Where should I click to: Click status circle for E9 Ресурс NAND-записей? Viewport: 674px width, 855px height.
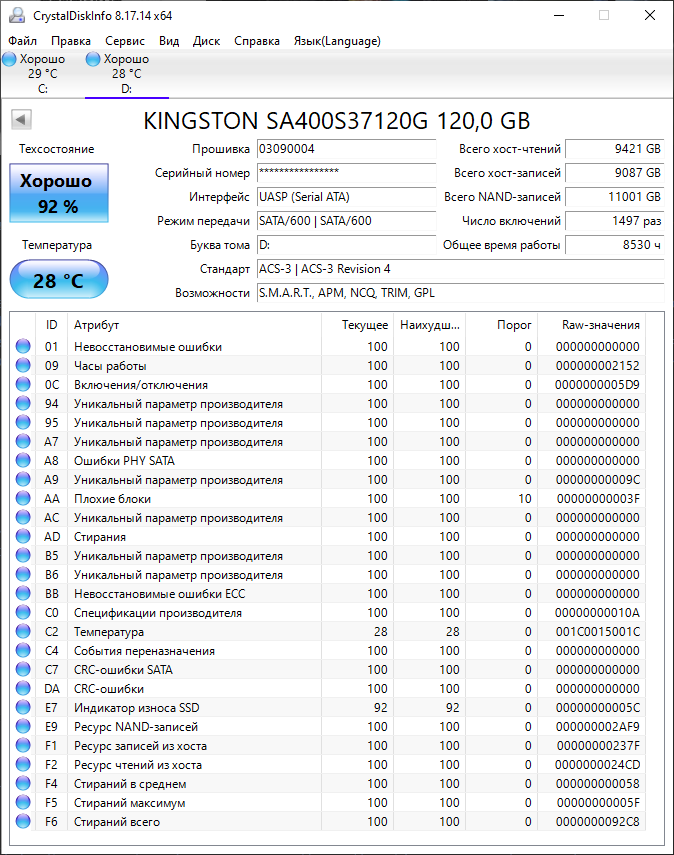pos(23,726)
